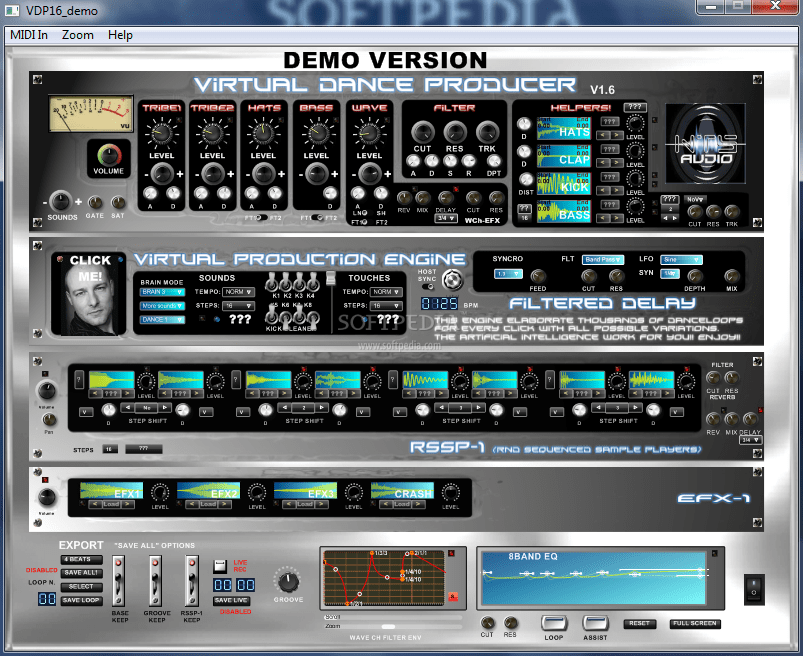The height and width of the screenshot is (656, 803).
Task: Click the HATS sample waveform in Helpers
Action: pyautogui.click(x=561, y=128)
